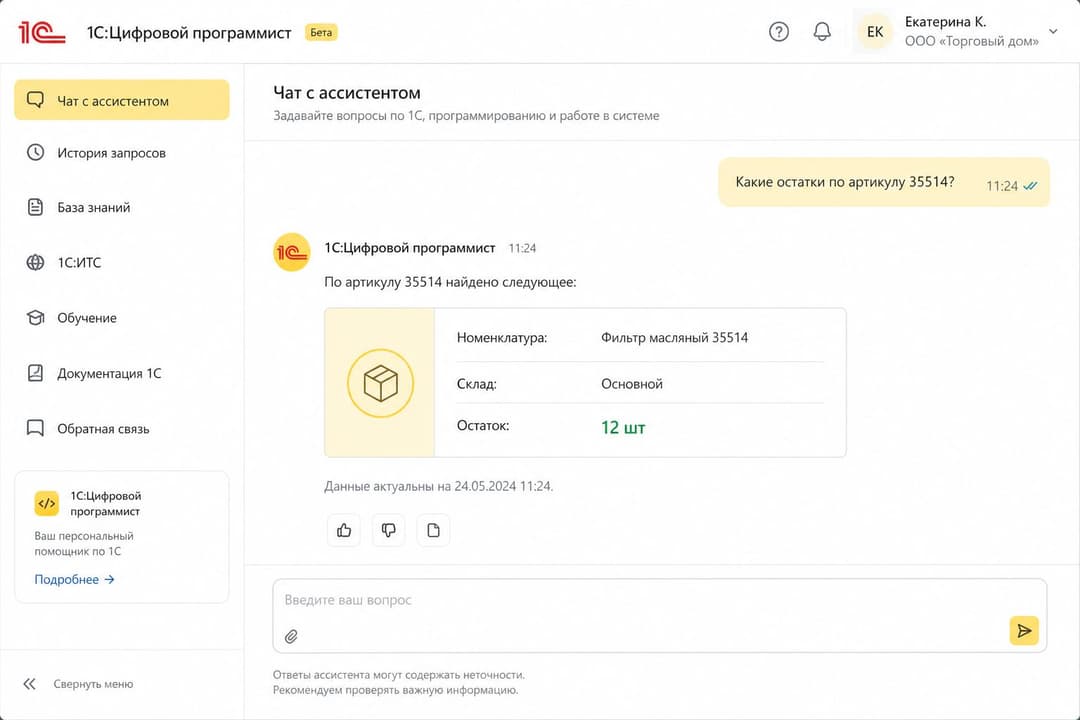Follow the Подробнее link

(x=74, y=579)
